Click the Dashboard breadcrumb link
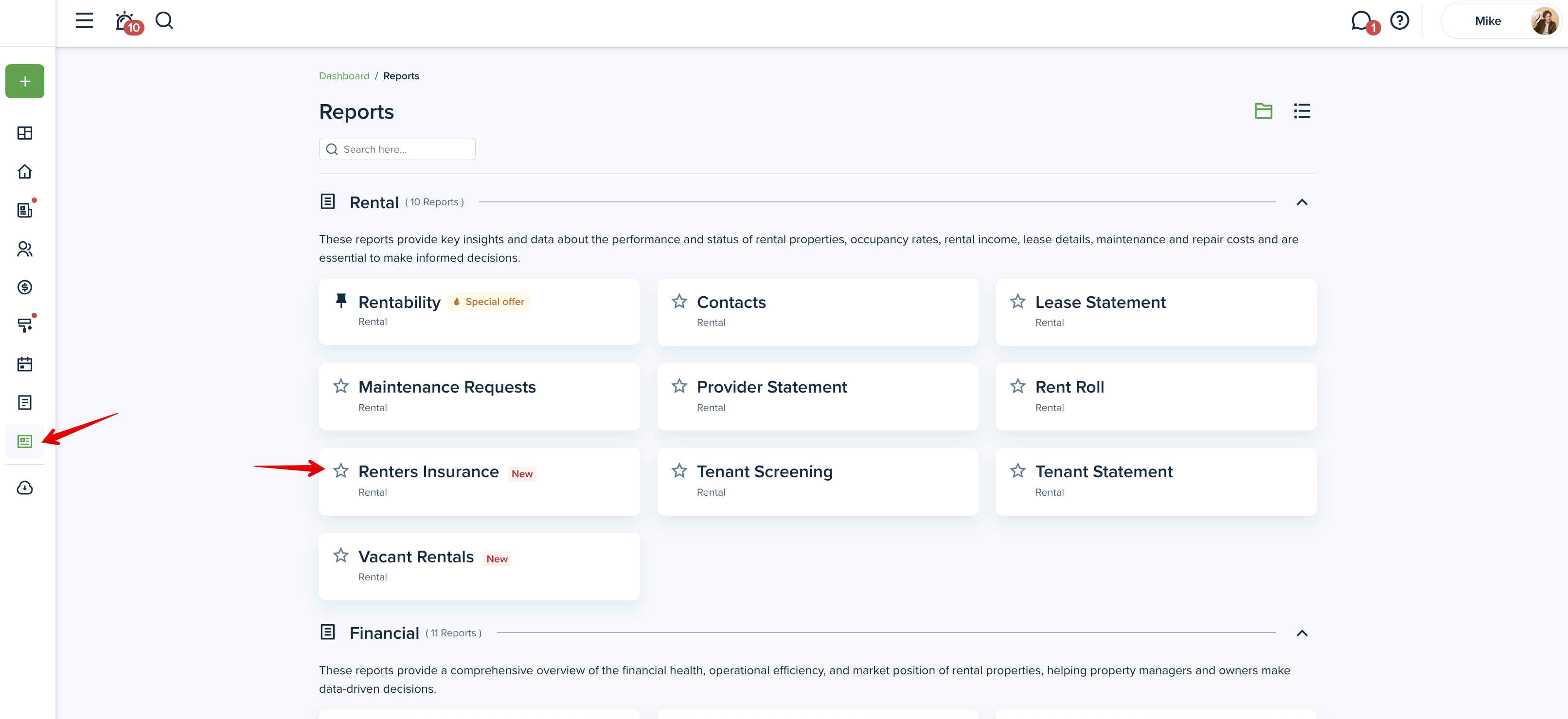Screen dimensions: 1568x719 (x=344, y=76)
